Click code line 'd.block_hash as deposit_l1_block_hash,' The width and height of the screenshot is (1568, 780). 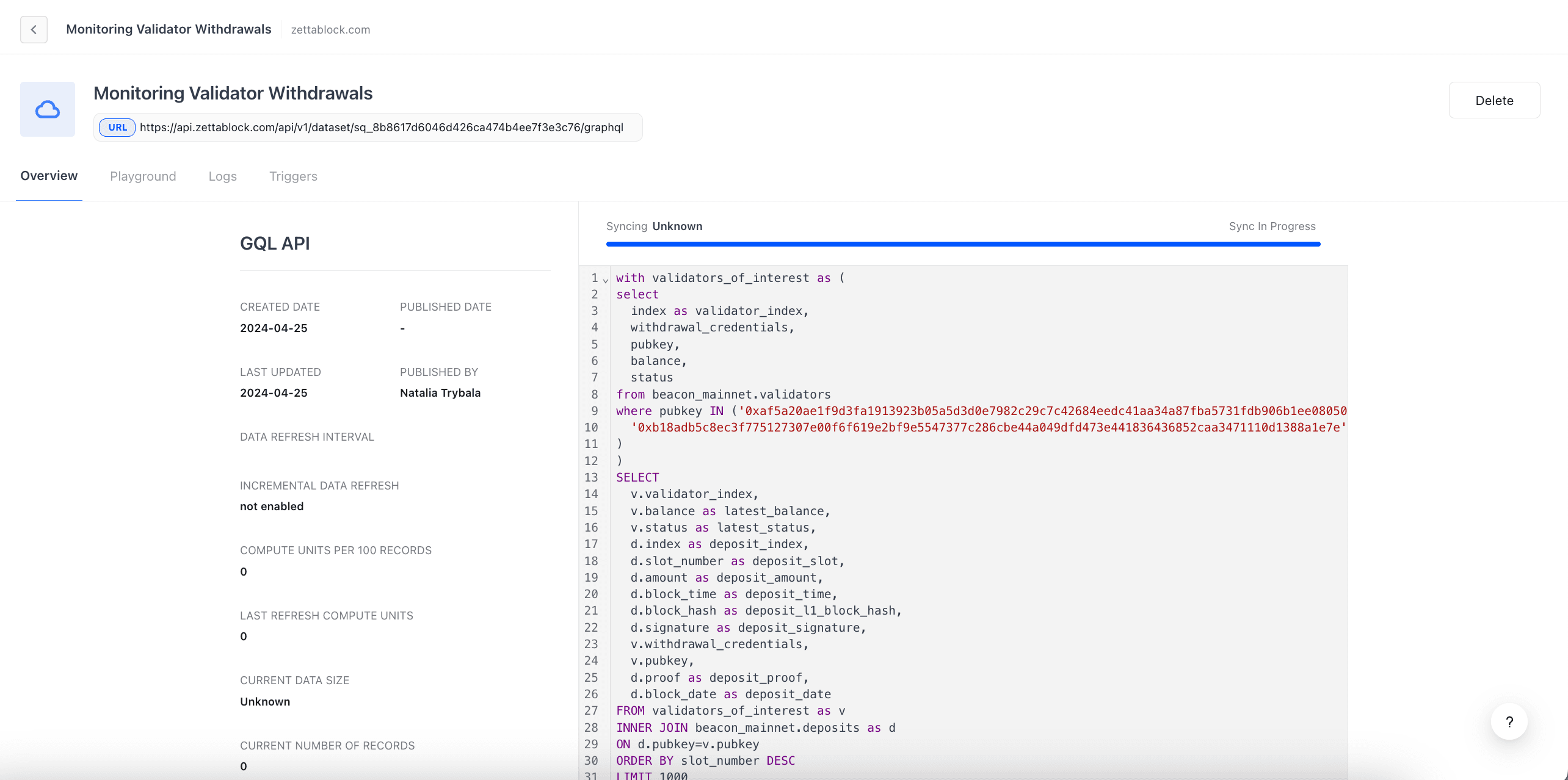tap(766, 611)
